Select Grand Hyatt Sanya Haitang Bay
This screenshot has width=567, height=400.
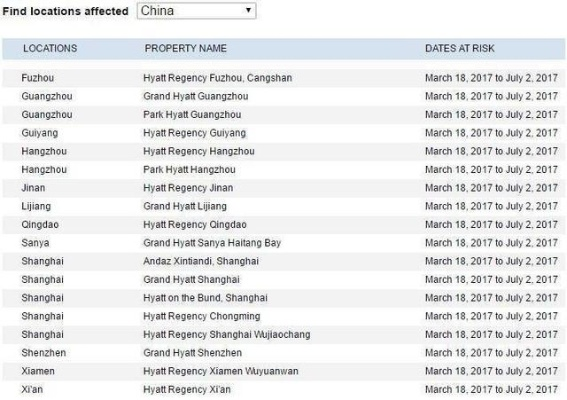(212, 243)
